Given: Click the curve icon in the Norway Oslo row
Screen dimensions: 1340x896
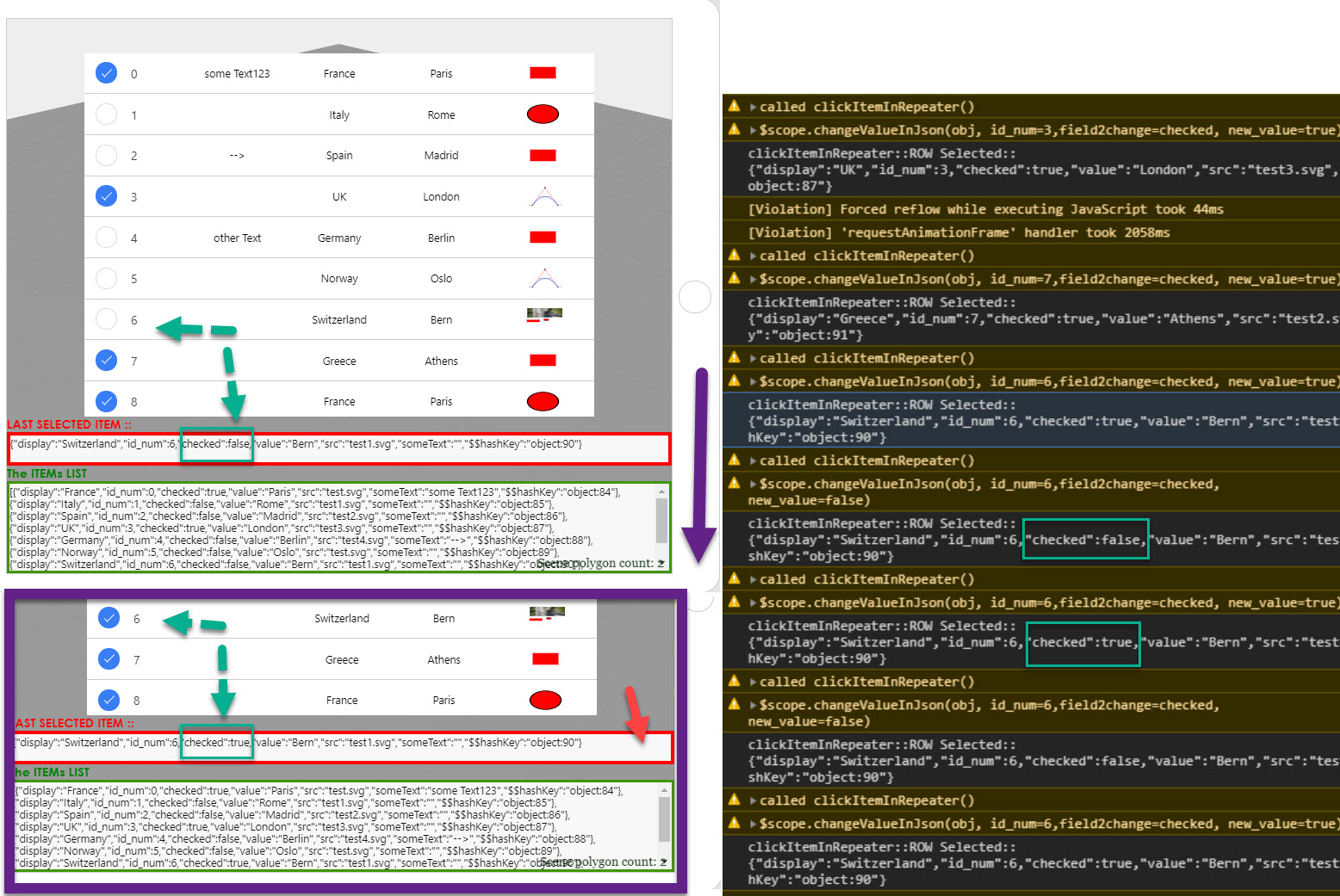Looking at the screenshot, I should 543,278.
